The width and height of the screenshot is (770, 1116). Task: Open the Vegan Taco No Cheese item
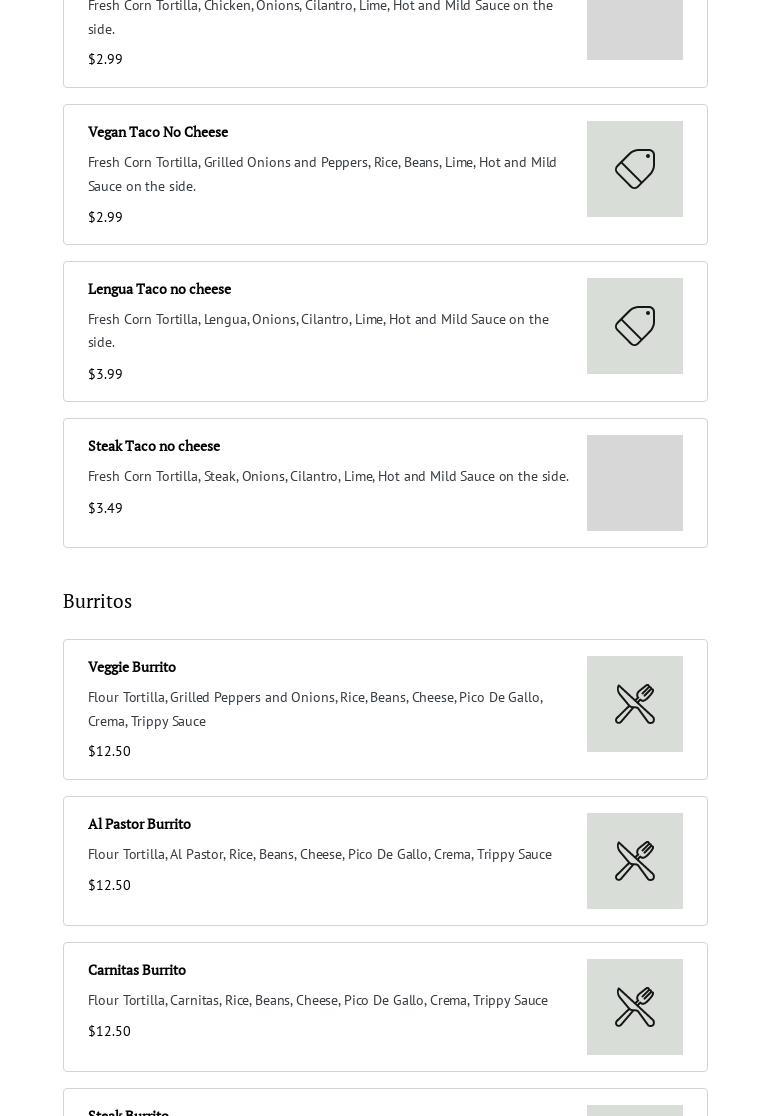(x=158, y=132)
